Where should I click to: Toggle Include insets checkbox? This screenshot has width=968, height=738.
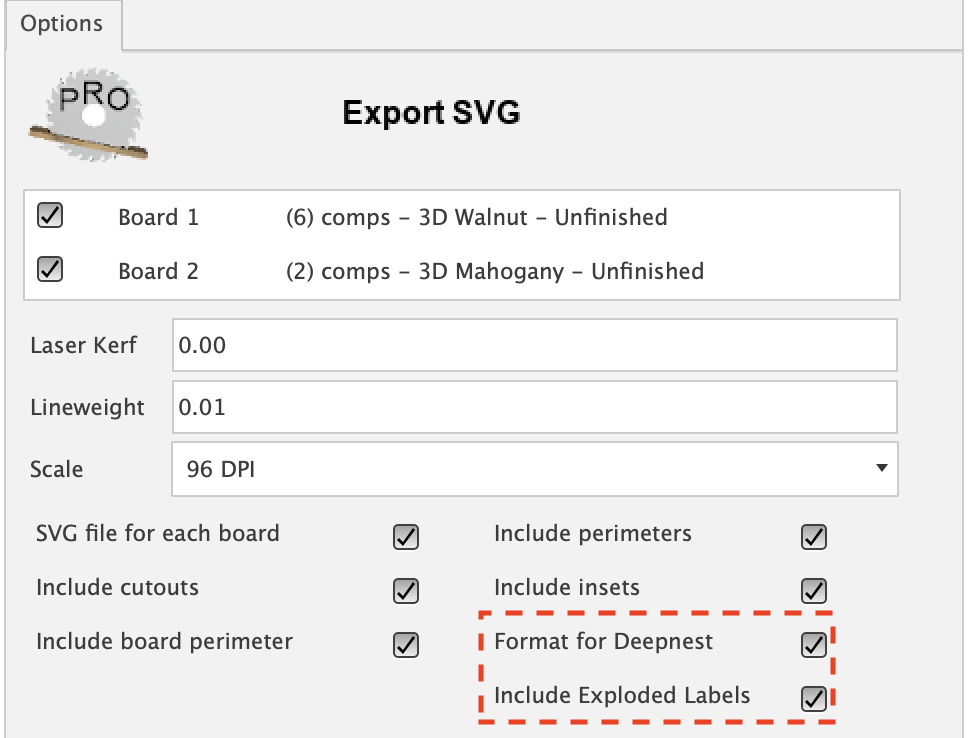[x=814, y=591]
